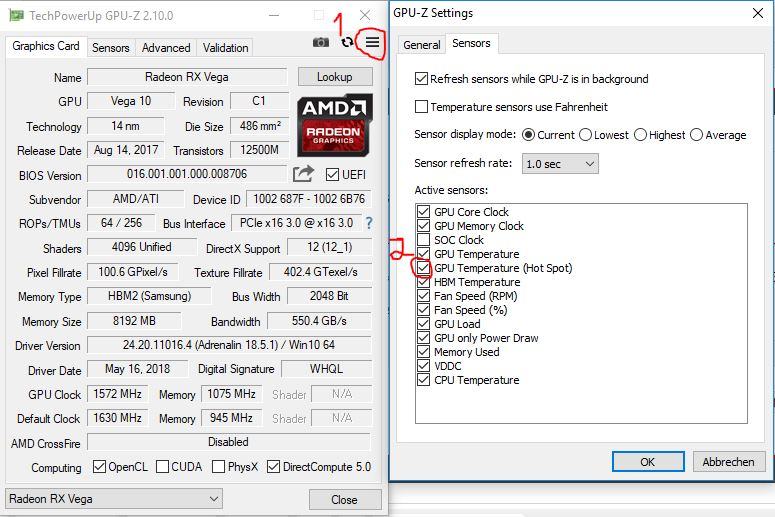Screen dimensions: 775x517
Task: Click the Digital Signature WHQL value
Action: pyautogui.click(x=326, y=369)
